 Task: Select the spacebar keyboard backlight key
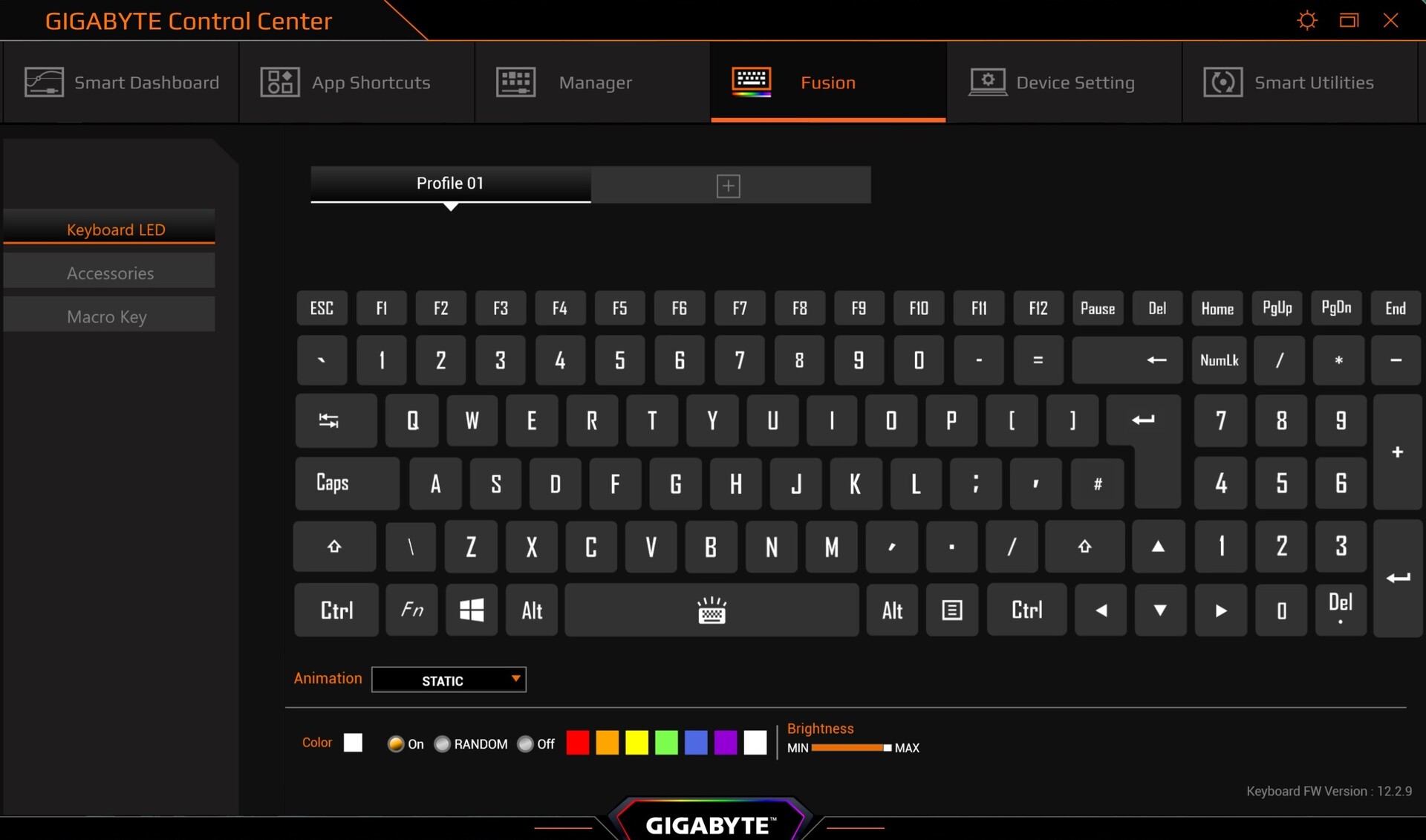712,611
